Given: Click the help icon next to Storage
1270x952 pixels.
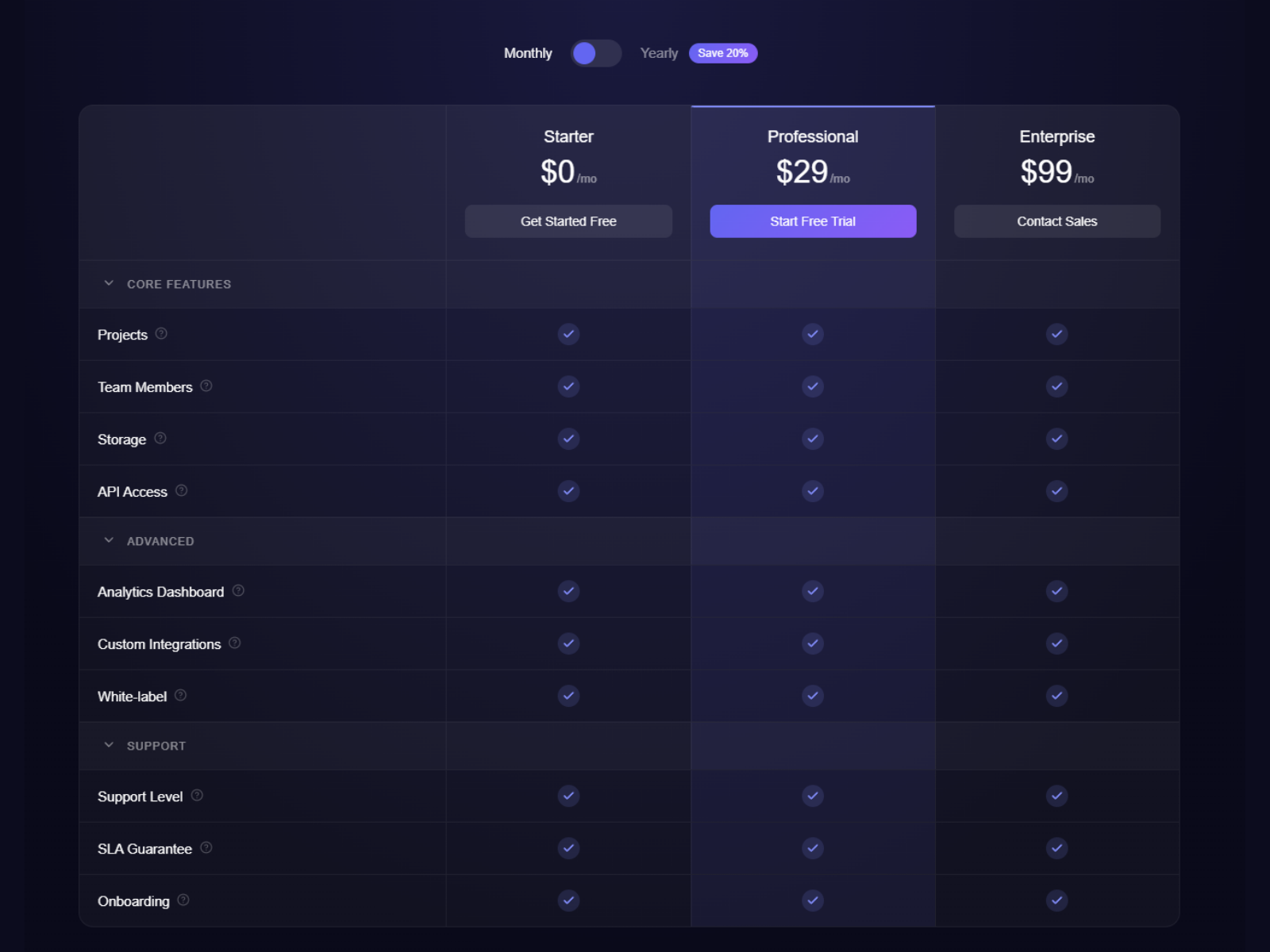Looking at the screenshot, I should point(160,439).
